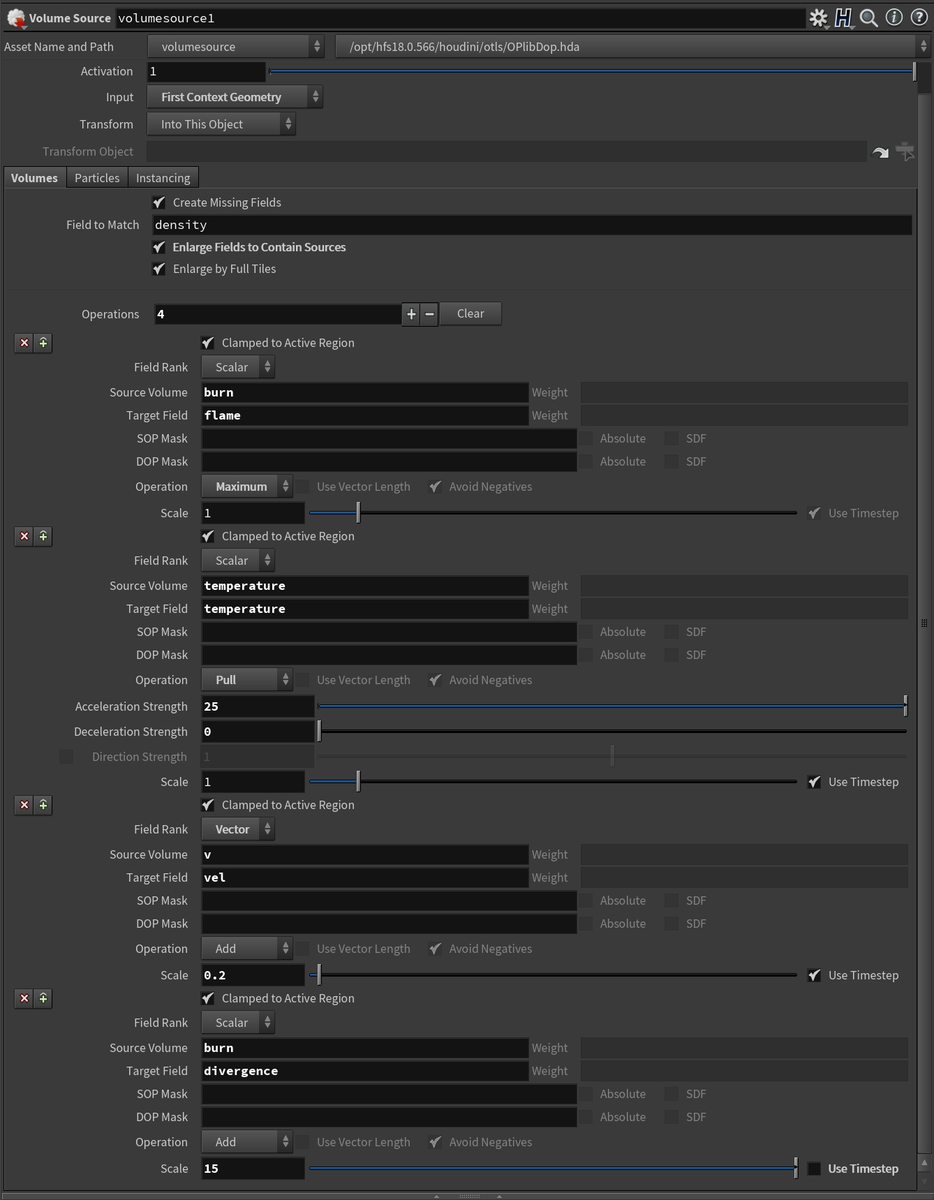Click the node name field volumesource1
This screenshot has height=1200, width=934.
(x=459, y=18)
